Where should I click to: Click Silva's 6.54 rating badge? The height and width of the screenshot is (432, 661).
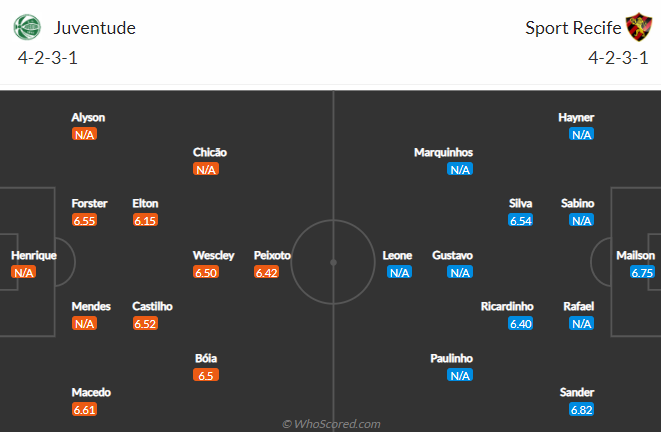pyautogui.click(x=521, y=220)
